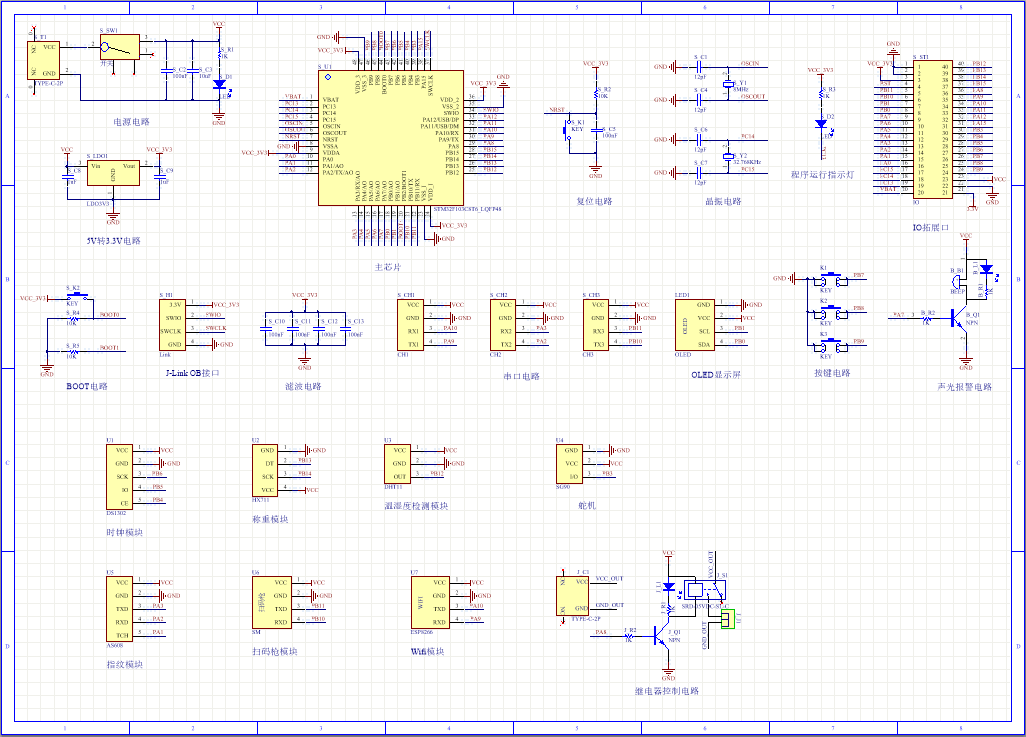The width and height of the screenshot is (1026, 737).
Task: Click the green-highlighted relay output connector
Action: [728, 620]
